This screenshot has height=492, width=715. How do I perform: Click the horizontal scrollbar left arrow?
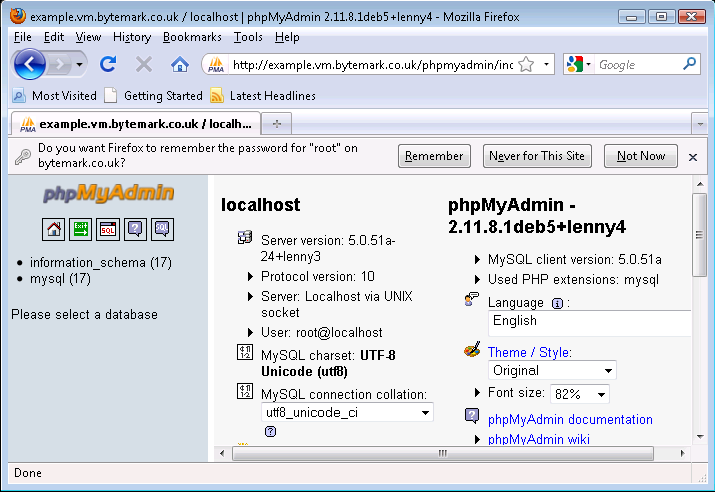pos(222,453)
